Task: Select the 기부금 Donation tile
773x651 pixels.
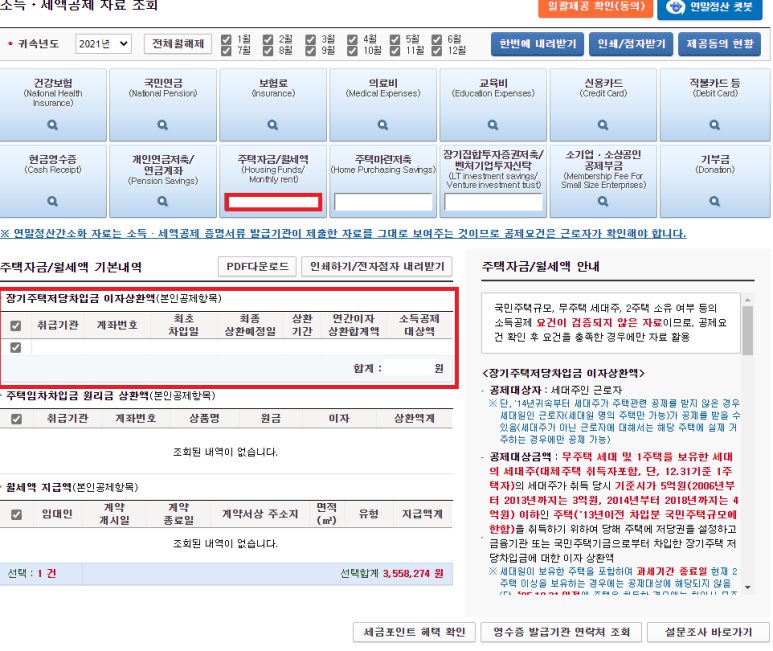Action: click(x=715, y=181)
